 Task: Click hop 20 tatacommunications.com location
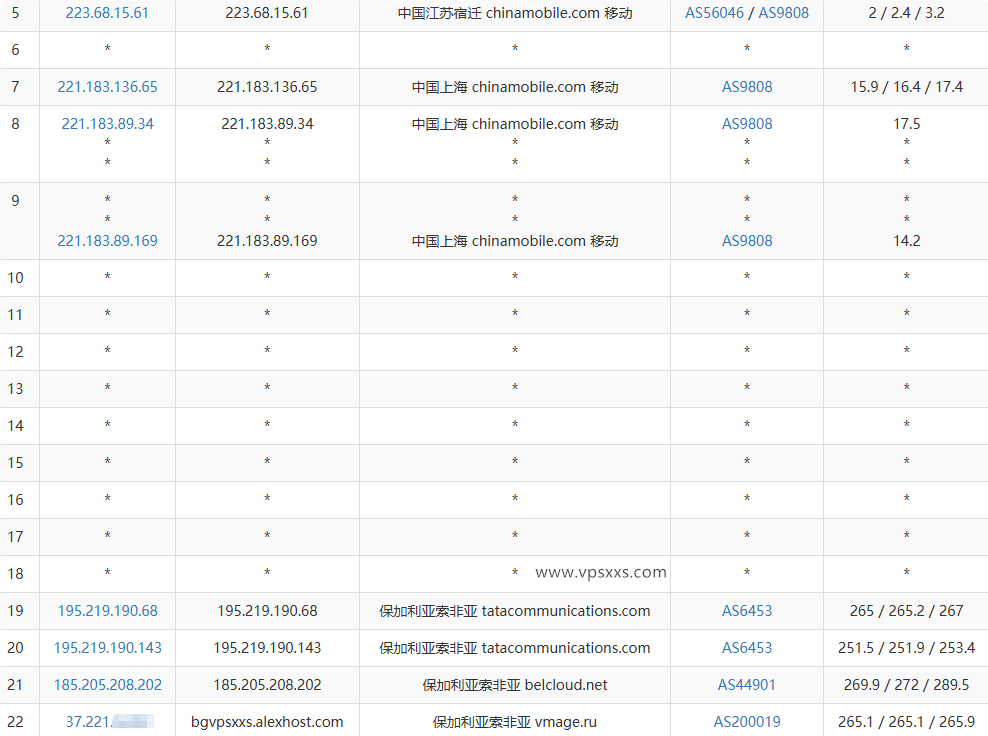click(x=515, y=648)
